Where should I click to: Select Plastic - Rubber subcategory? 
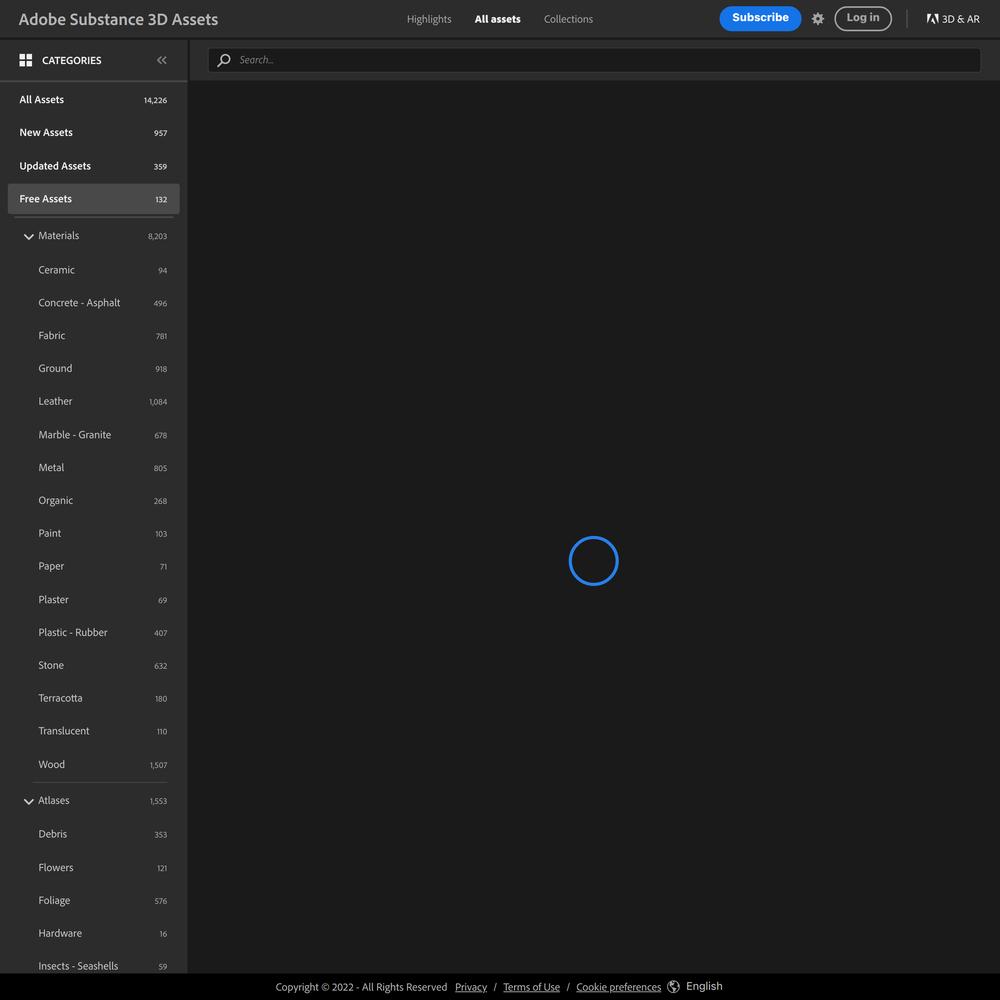[93, 633]
